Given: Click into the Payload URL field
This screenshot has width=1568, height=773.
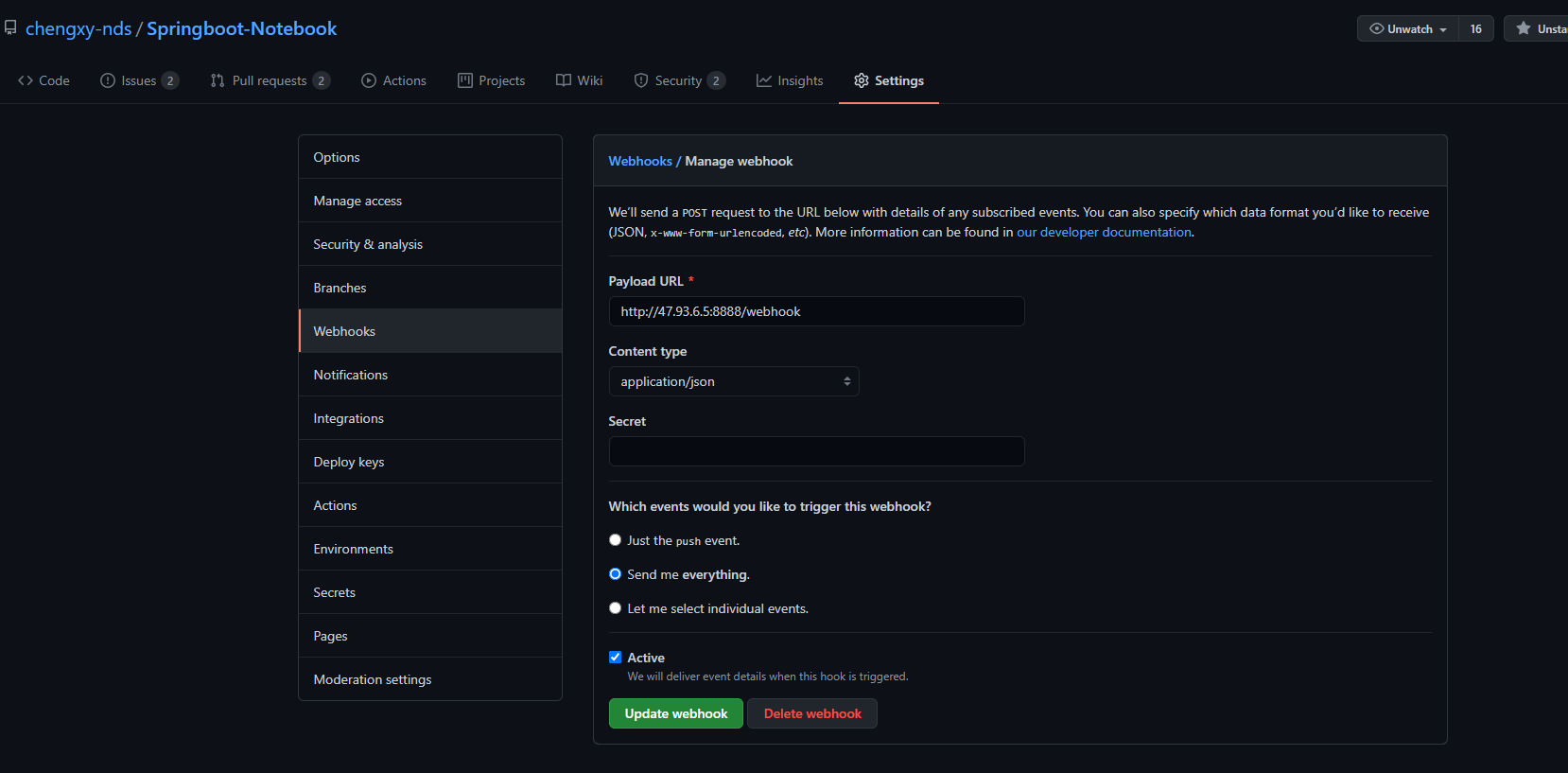Looking at the screenshot, I should point(817,311).
